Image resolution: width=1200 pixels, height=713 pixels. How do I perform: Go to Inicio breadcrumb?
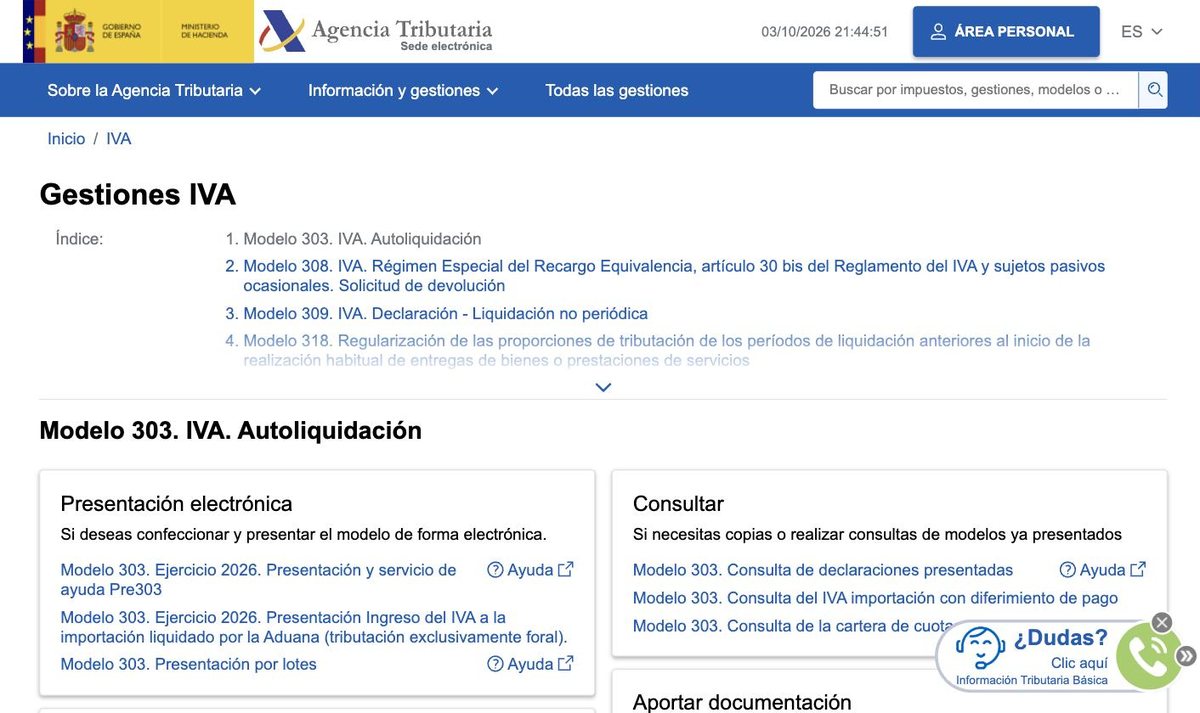tap(66, 139)
